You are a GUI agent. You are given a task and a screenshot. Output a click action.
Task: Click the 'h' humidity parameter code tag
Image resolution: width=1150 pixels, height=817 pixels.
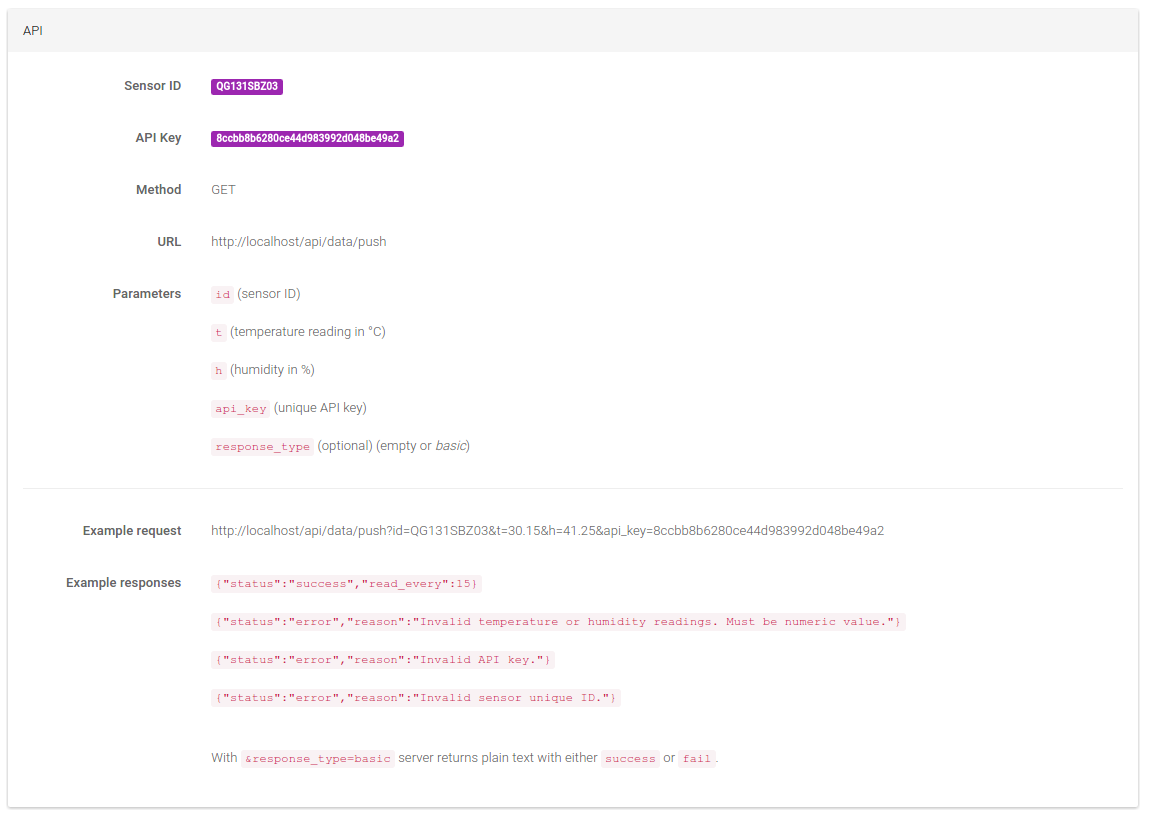tap(219, 371)
